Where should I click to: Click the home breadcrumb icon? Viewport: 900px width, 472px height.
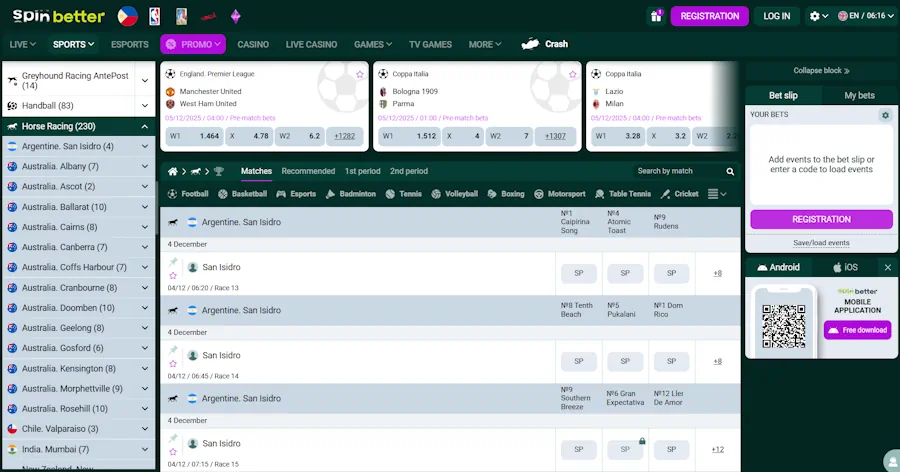coord(172,171)
